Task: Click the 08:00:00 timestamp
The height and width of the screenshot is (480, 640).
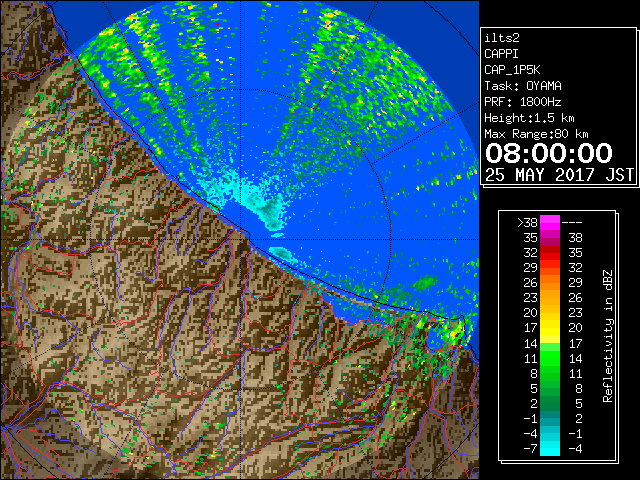Action: (549, 153)
